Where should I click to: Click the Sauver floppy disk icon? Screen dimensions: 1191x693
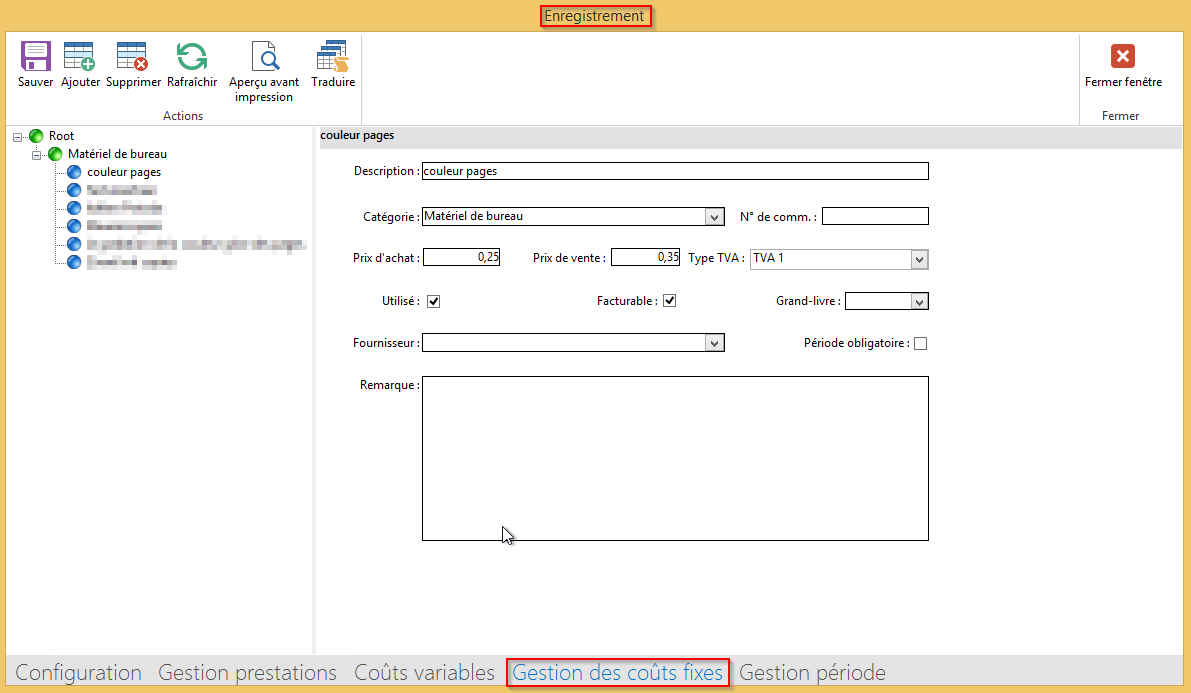pos(35,56)
